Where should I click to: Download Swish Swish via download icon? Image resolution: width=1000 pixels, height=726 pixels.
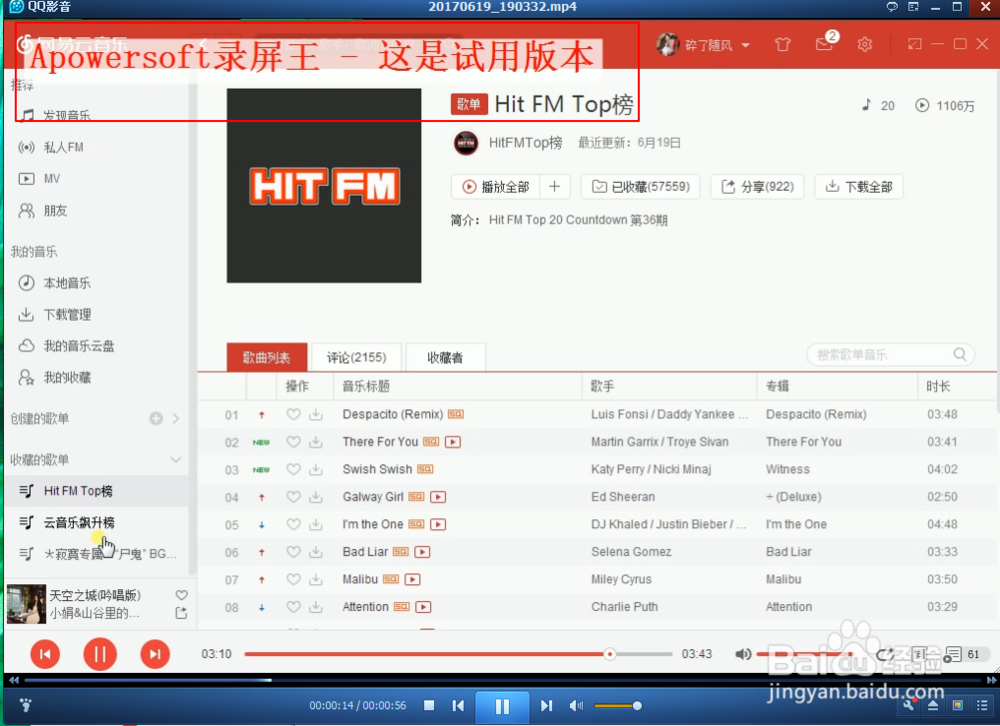point(316,470)
